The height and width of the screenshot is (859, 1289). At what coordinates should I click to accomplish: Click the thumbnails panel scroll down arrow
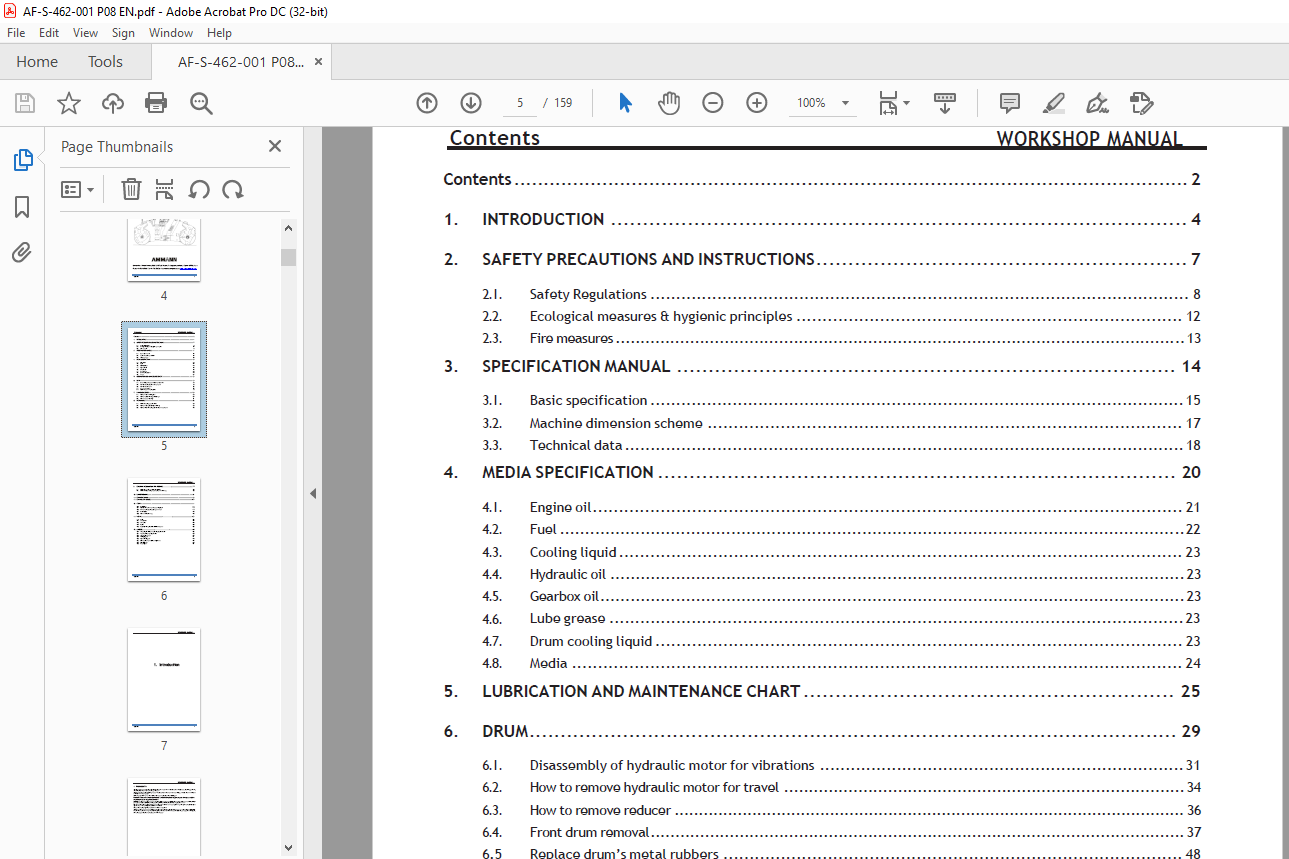[x=289, y=848]
